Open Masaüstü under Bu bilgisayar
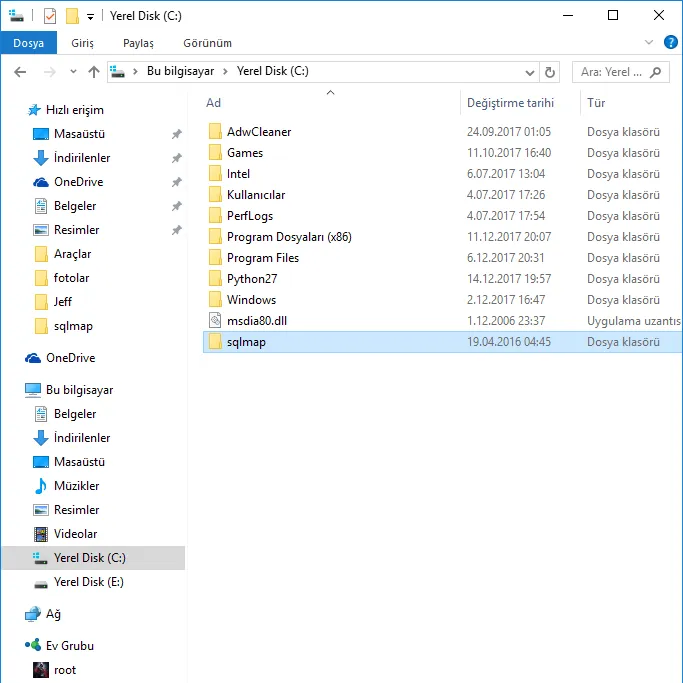683x683 pixels. 79,462
